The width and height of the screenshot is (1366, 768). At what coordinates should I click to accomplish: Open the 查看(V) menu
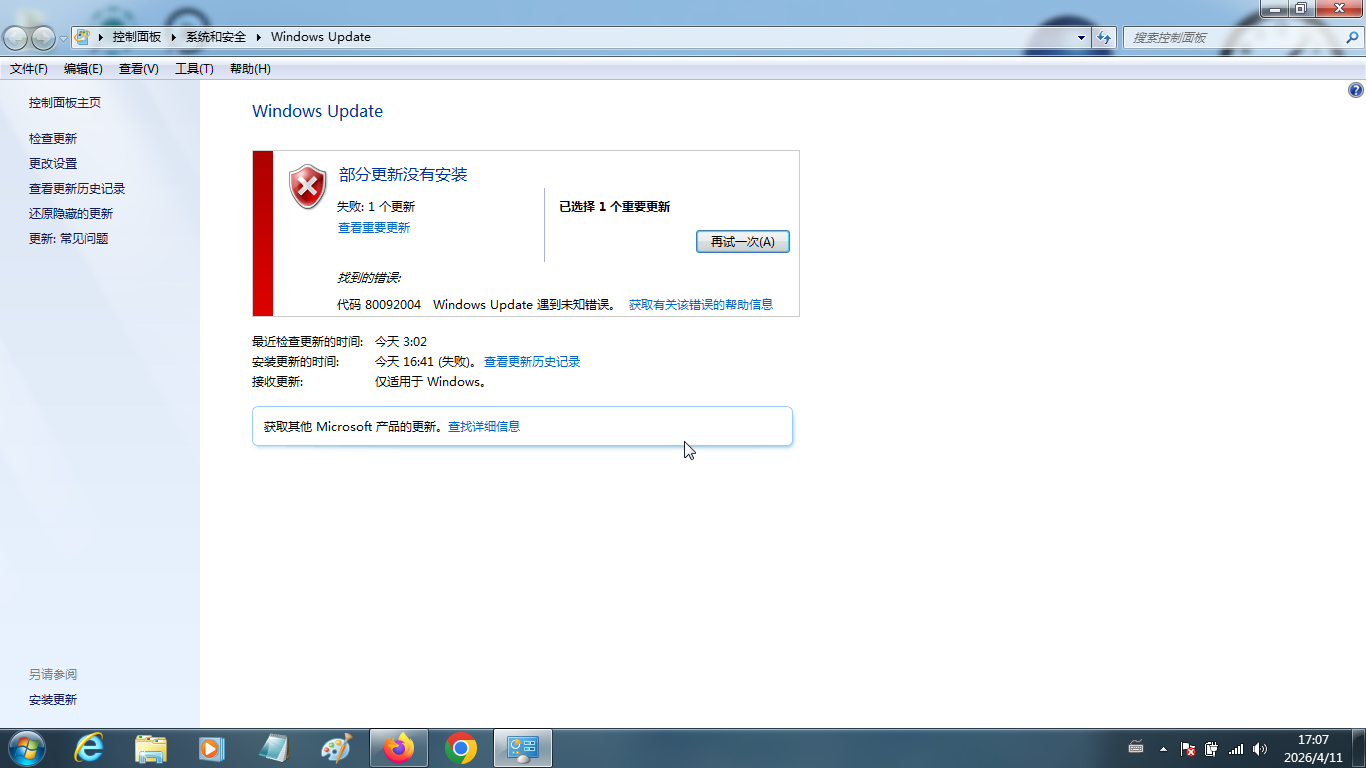[138, 69]
